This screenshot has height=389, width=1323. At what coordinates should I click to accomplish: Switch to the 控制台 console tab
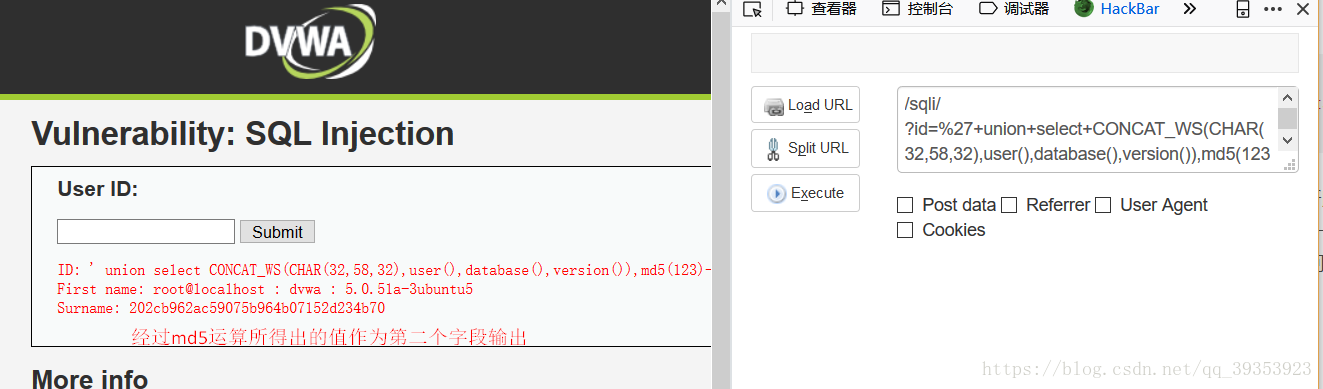(x=918, y=9)
